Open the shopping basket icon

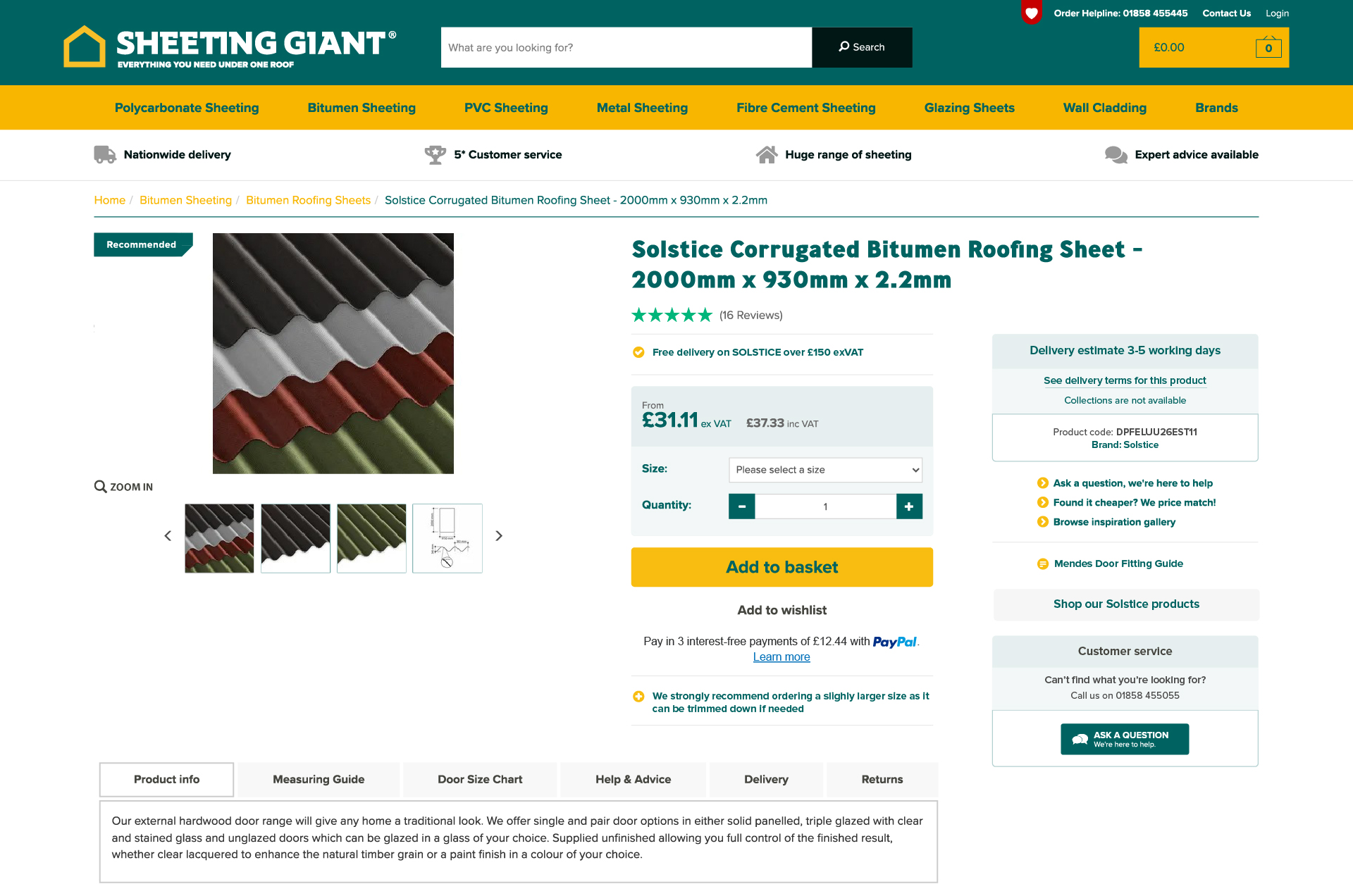1268,48
